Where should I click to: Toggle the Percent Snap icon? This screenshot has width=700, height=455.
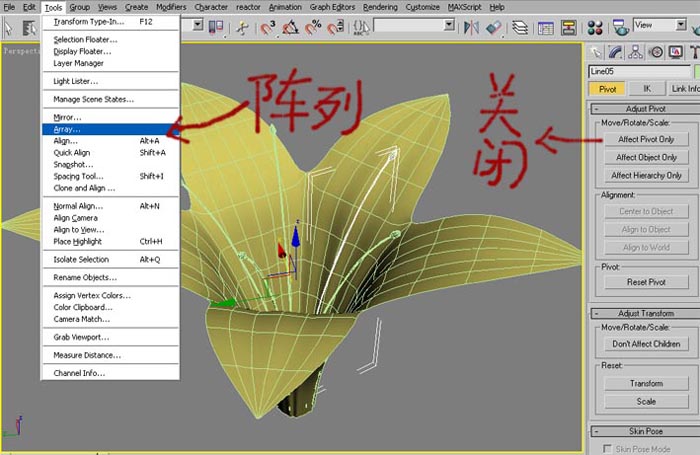point(313,28)
